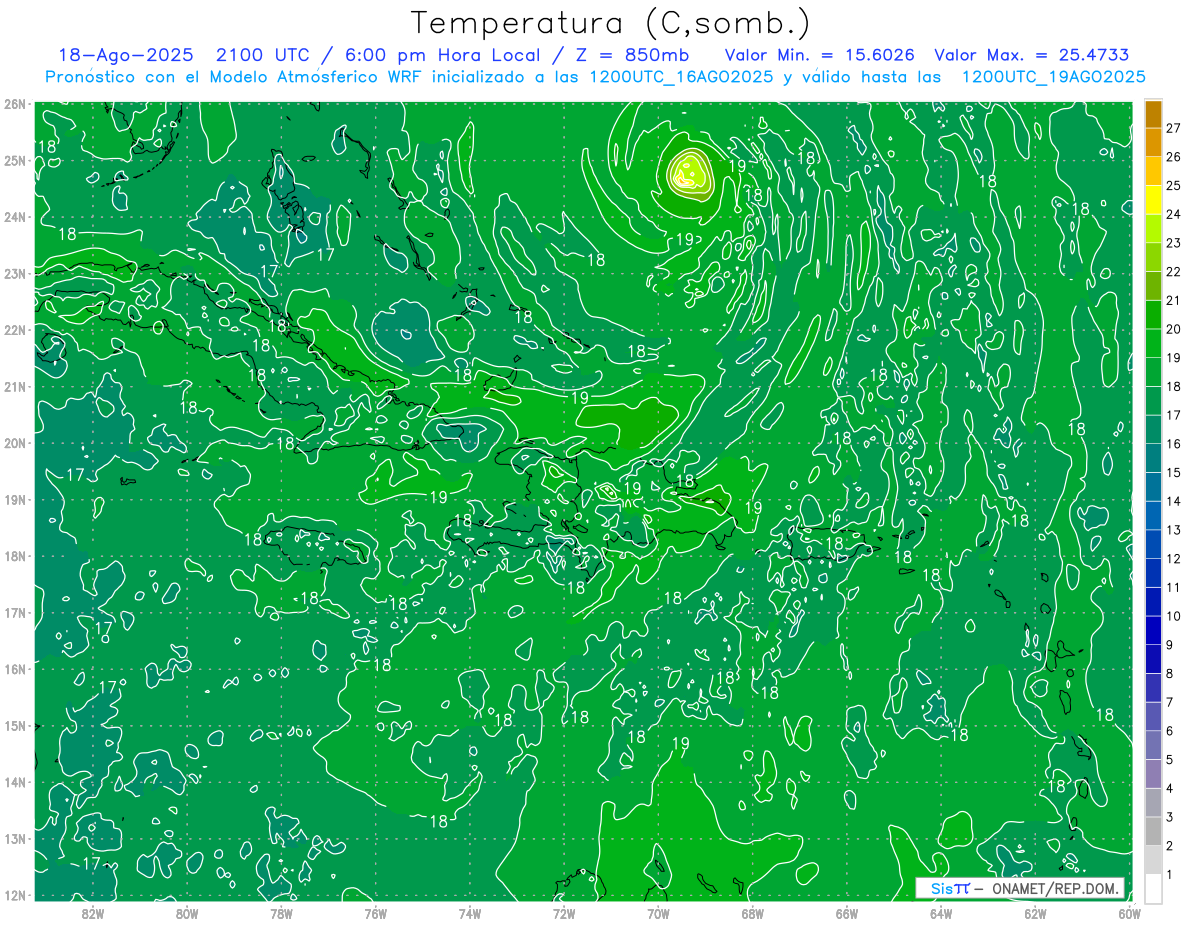Click the '68W' longitude axis label
Image resolution: width=1200 pixels, height=927 pixels.
752,913
